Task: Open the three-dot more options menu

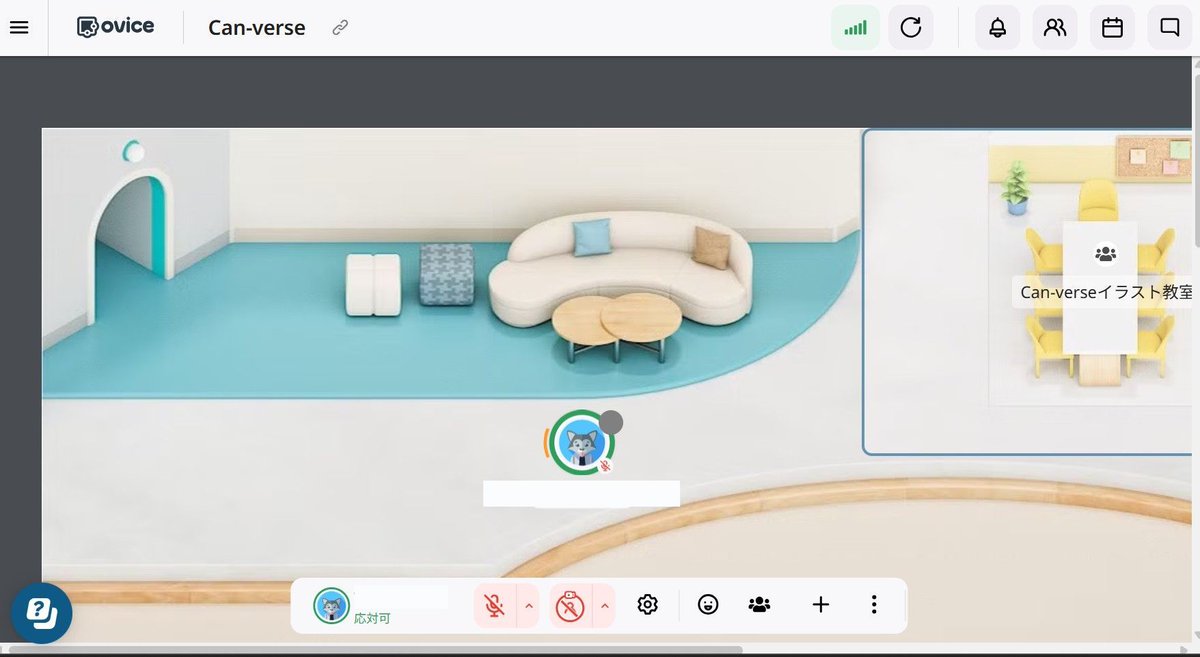Action: tap(874, 604)
